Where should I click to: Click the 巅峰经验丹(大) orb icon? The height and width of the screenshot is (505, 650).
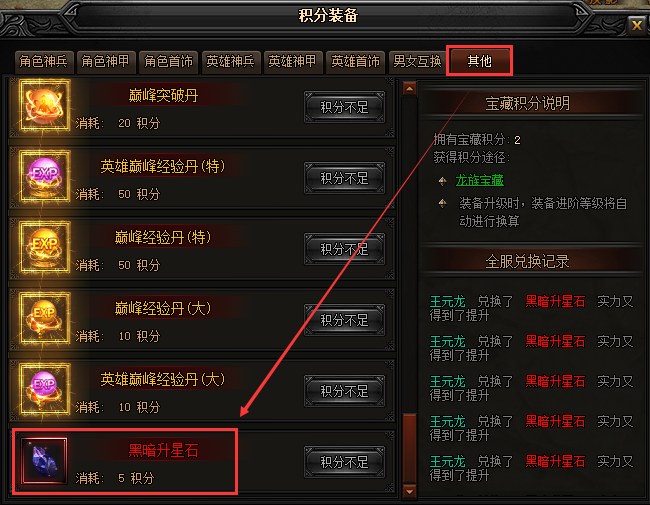coord(44,318)
